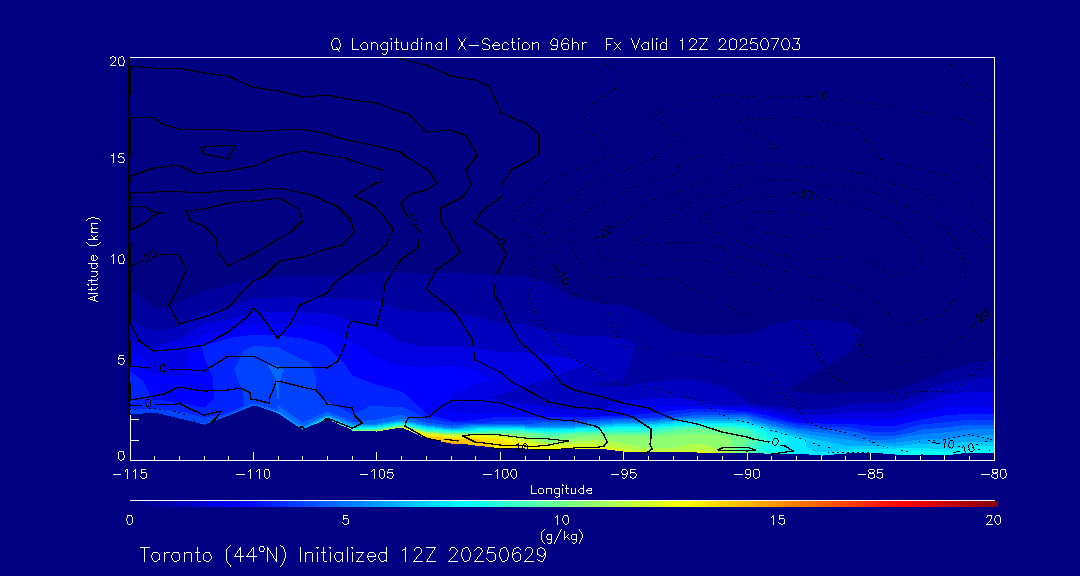Click the 'Toronto (44°N) Initialized 12Z 20250629' caption
This screenshot has height=576, width=1080.
pos(344,555)
